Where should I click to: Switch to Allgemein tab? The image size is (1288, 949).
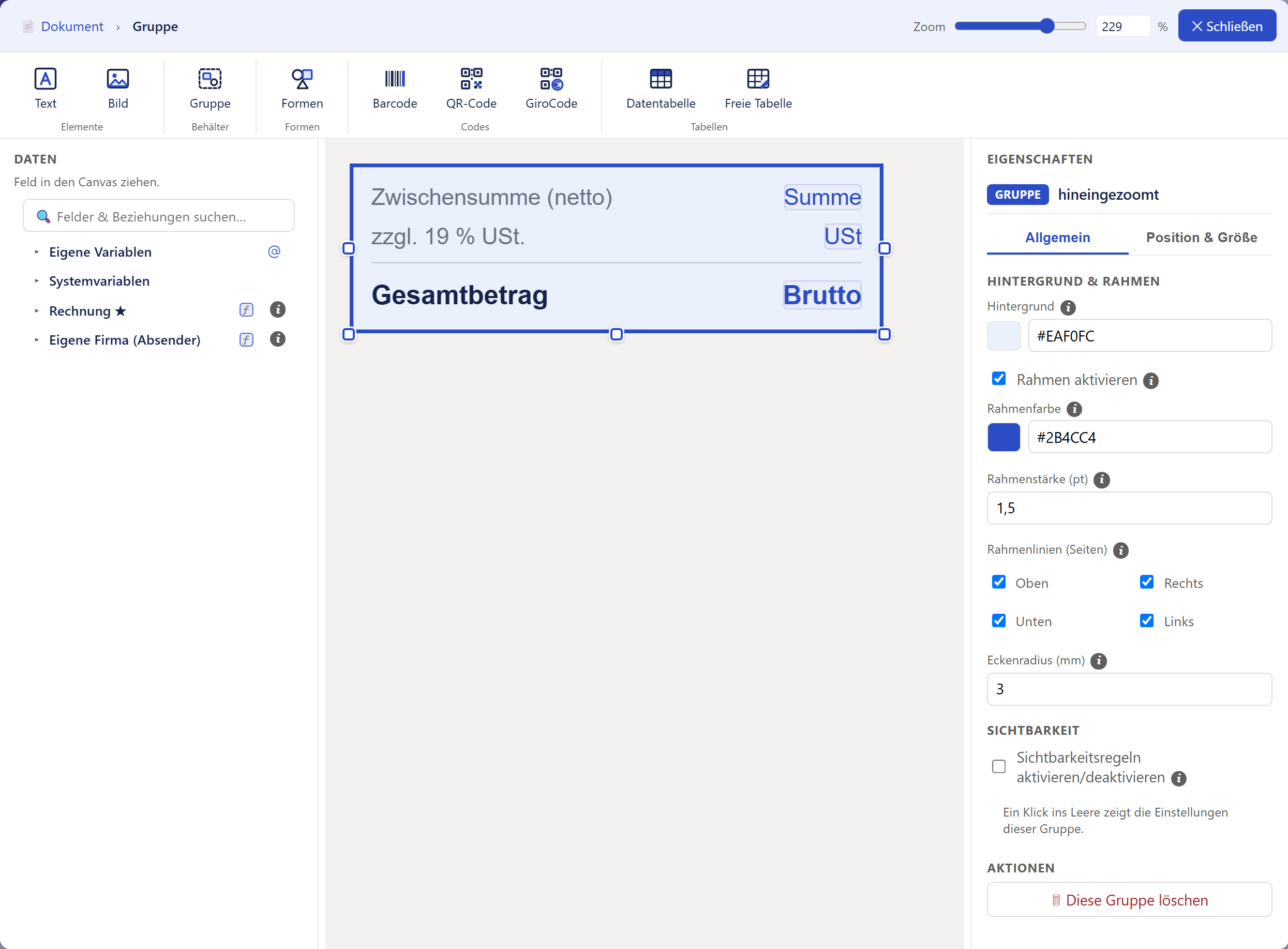tap(1057, 238)
